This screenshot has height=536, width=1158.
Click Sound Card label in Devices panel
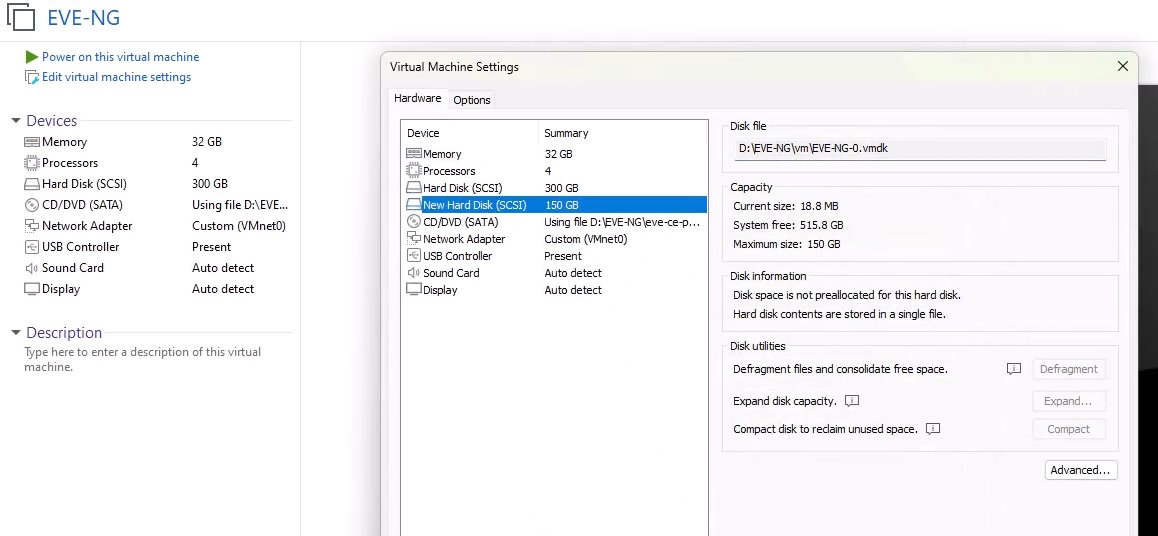coord(73,268)
